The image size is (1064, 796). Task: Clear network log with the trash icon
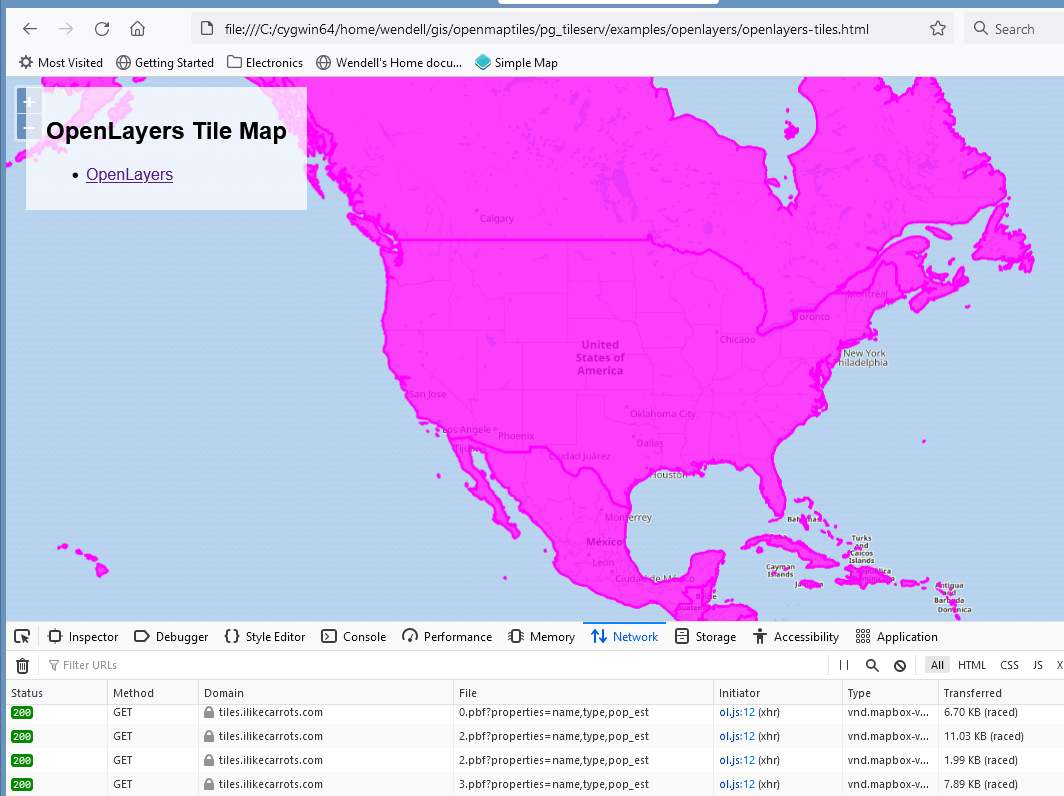pos(22,665)
